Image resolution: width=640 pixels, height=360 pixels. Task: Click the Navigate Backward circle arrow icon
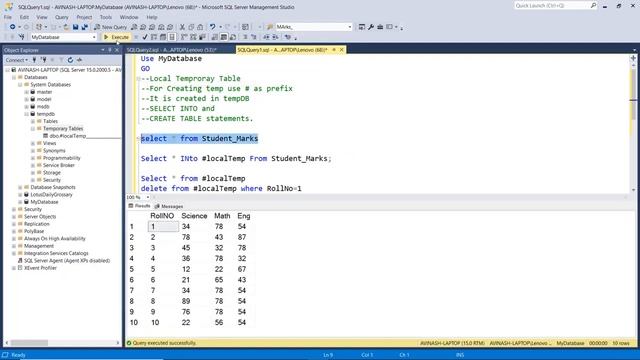pyautogui.click(x=13, y=27)
